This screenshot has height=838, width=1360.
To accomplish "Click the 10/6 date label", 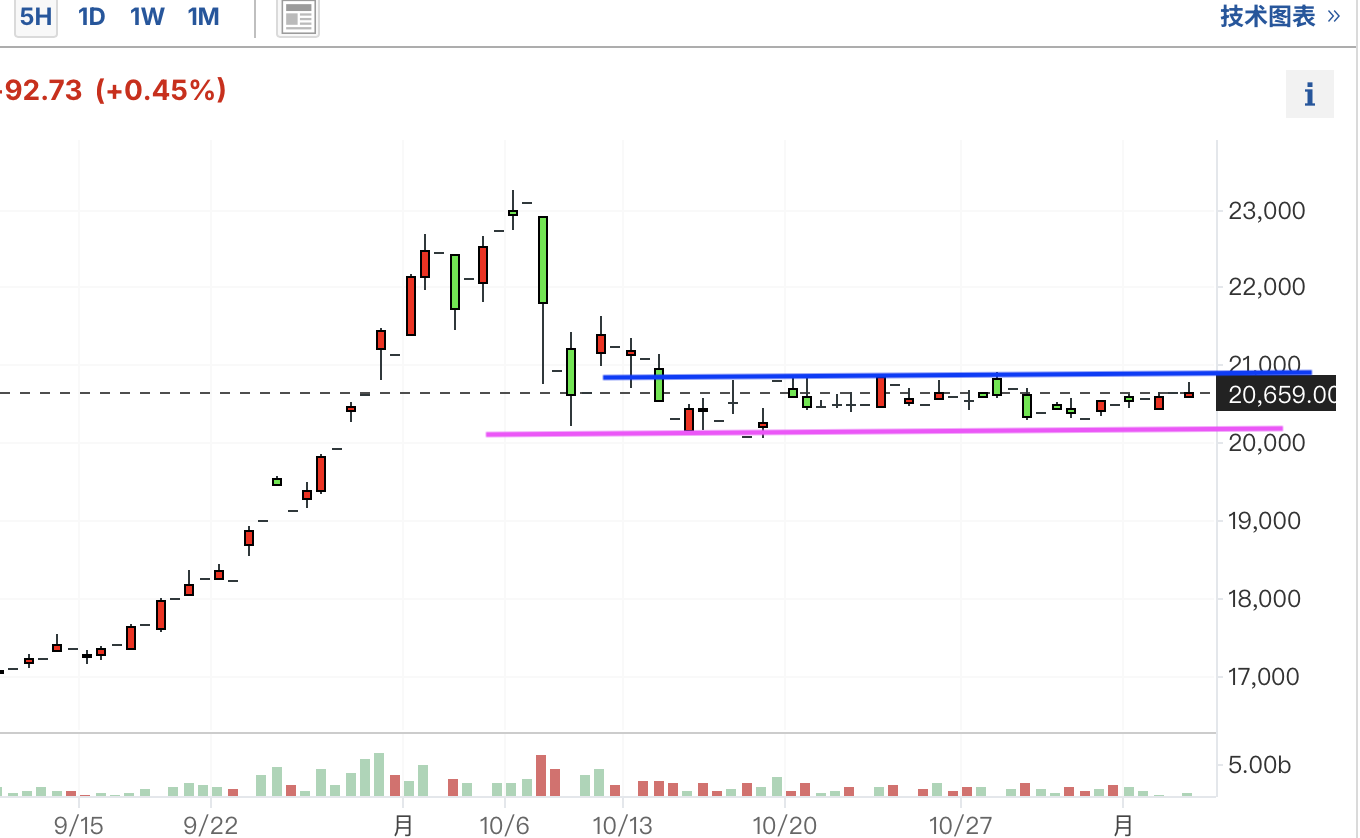I will [505, 824].
